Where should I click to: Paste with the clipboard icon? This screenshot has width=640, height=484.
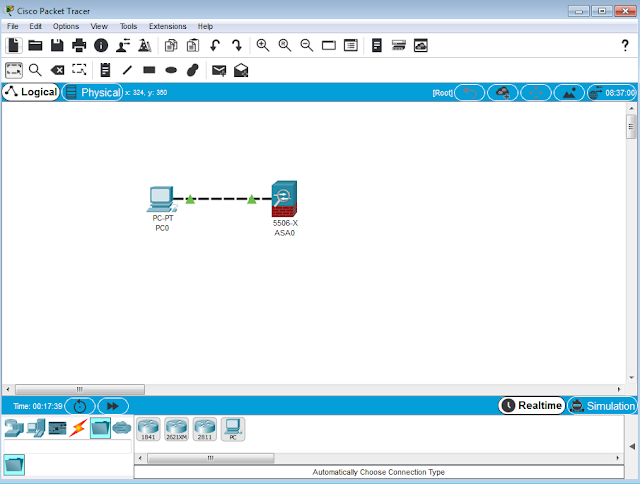click(x=193, y=45)
